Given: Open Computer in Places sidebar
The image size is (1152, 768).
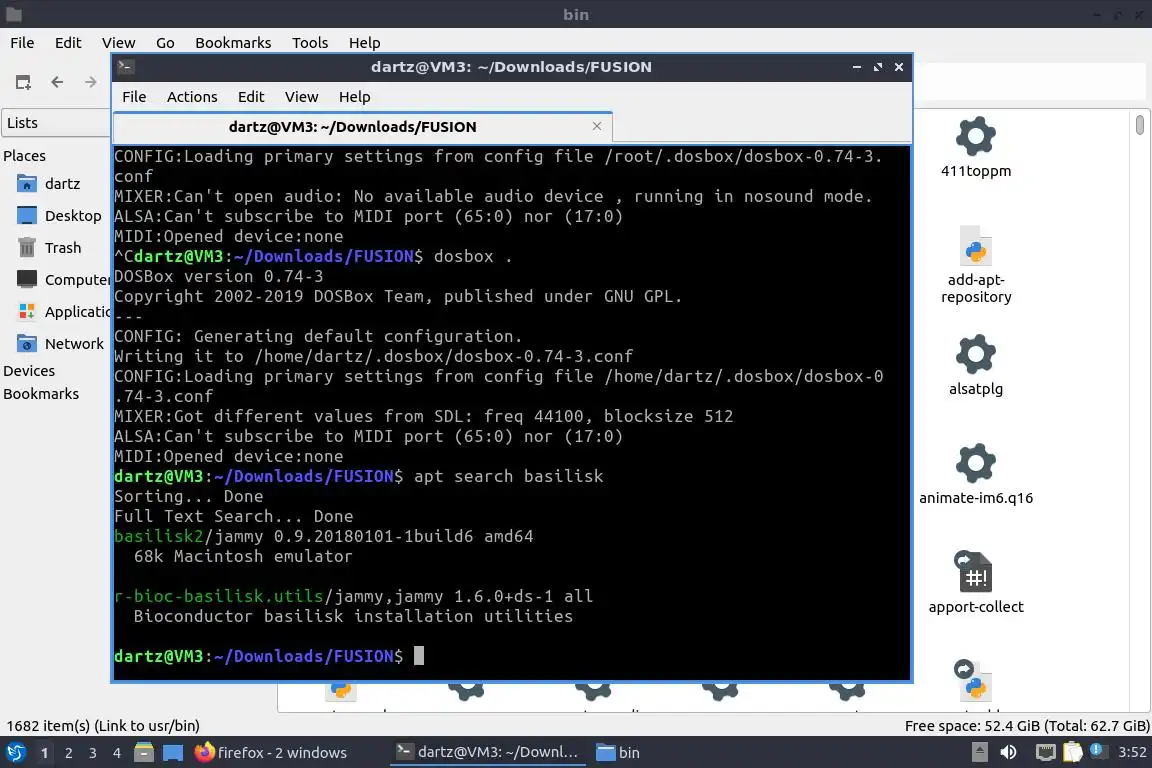Looking at the screenshot, I should (77, 279).
